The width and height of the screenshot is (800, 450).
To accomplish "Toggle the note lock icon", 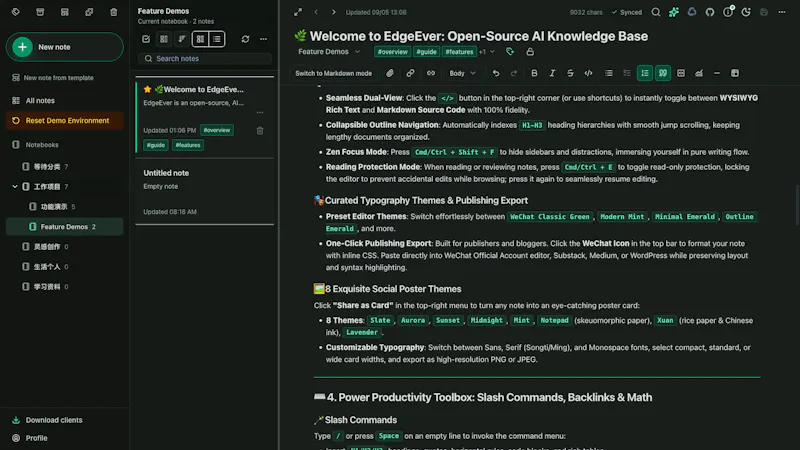I will tap(530, 52).
